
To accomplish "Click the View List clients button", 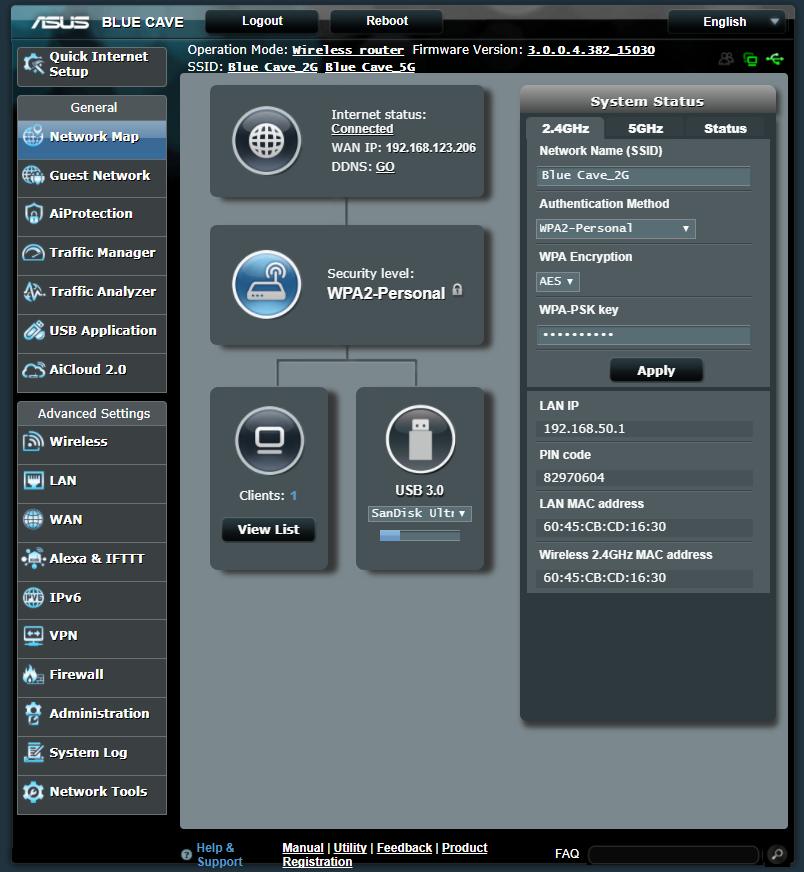I will (x=269, y=529).
